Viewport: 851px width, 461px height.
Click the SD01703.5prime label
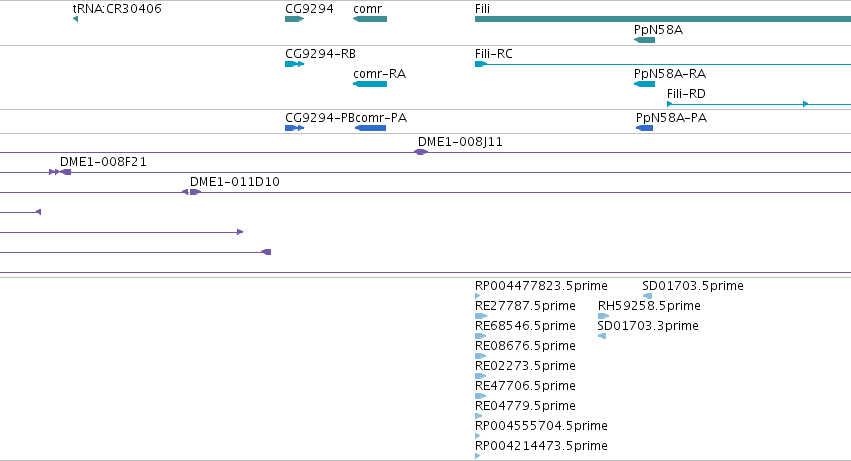tap(693, 286)
